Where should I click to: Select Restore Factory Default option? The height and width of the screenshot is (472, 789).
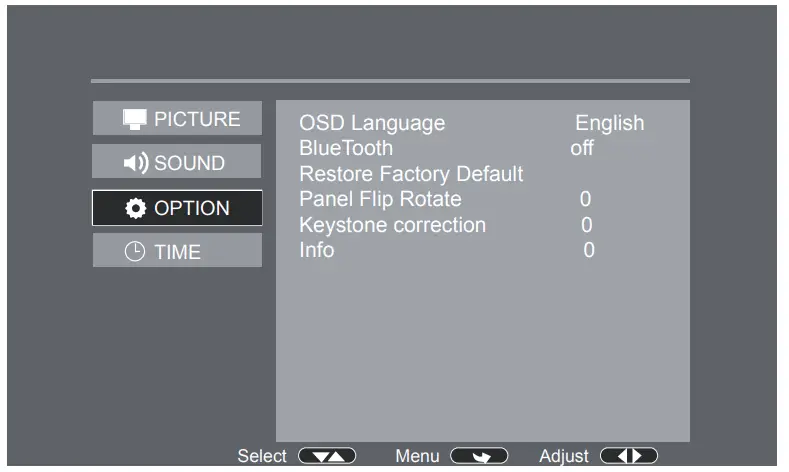411,174
